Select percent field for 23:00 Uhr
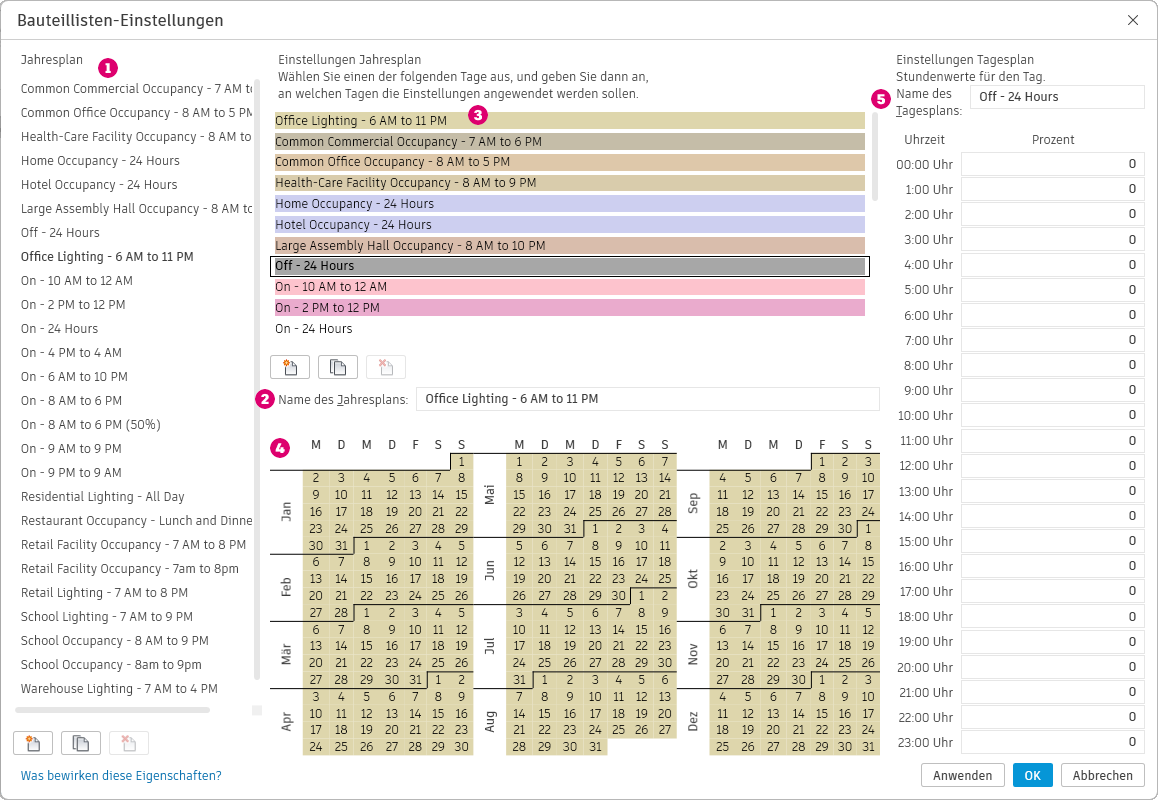The image size is (1158, 800). pos(1052,742)
